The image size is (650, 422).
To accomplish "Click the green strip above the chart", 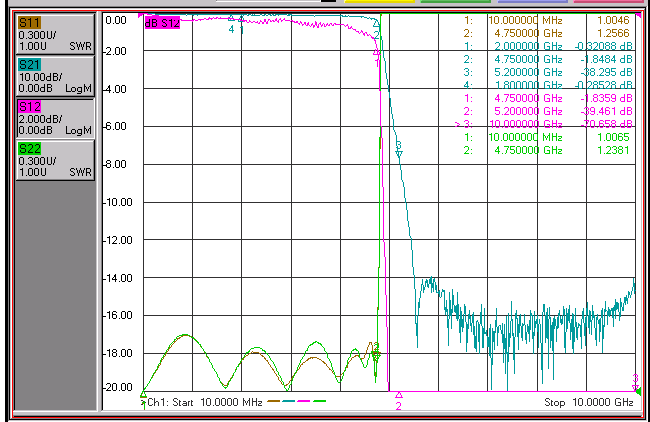I will click(x=456, y=1).
